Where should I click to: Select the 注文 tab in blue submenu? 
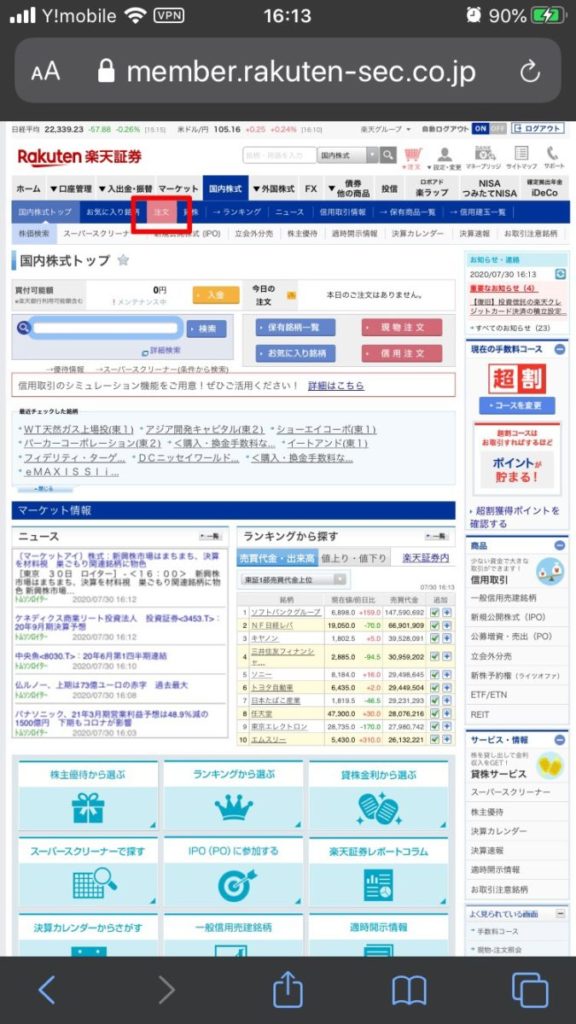click(161, 212)
